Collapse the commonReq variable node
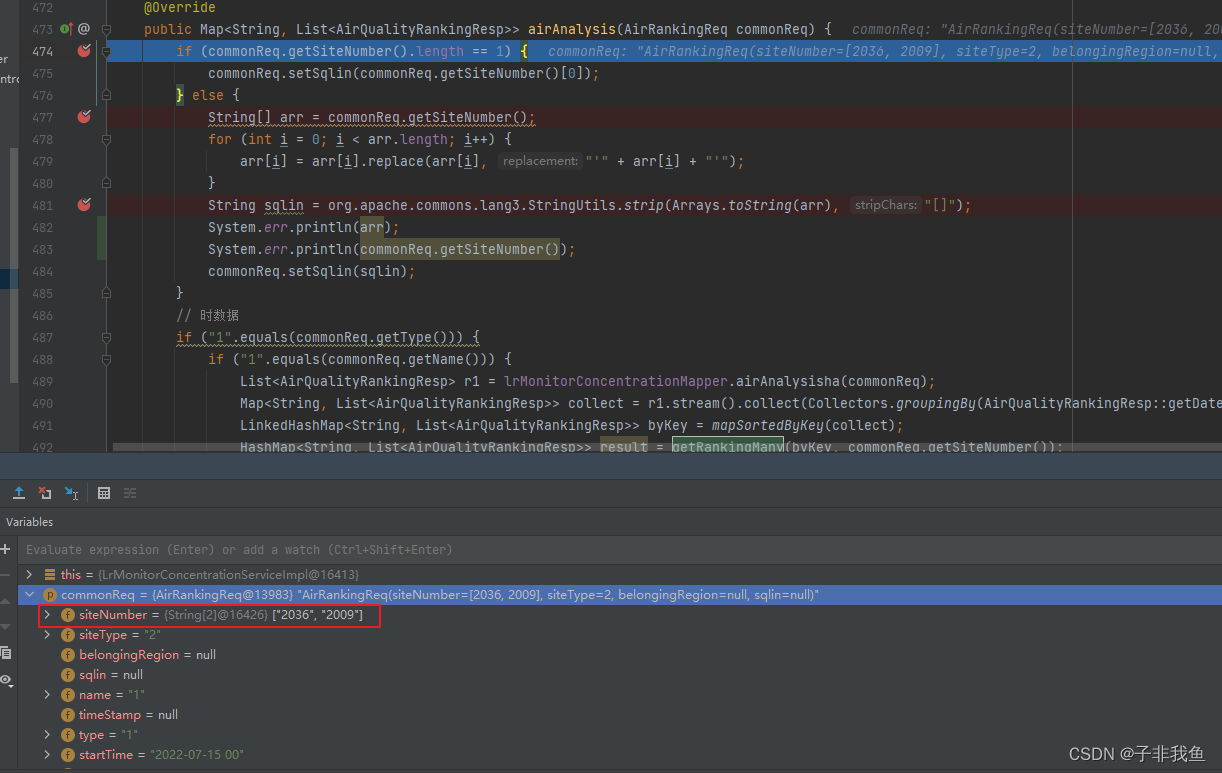This screenshot has height=773, width=1222. 29,595
